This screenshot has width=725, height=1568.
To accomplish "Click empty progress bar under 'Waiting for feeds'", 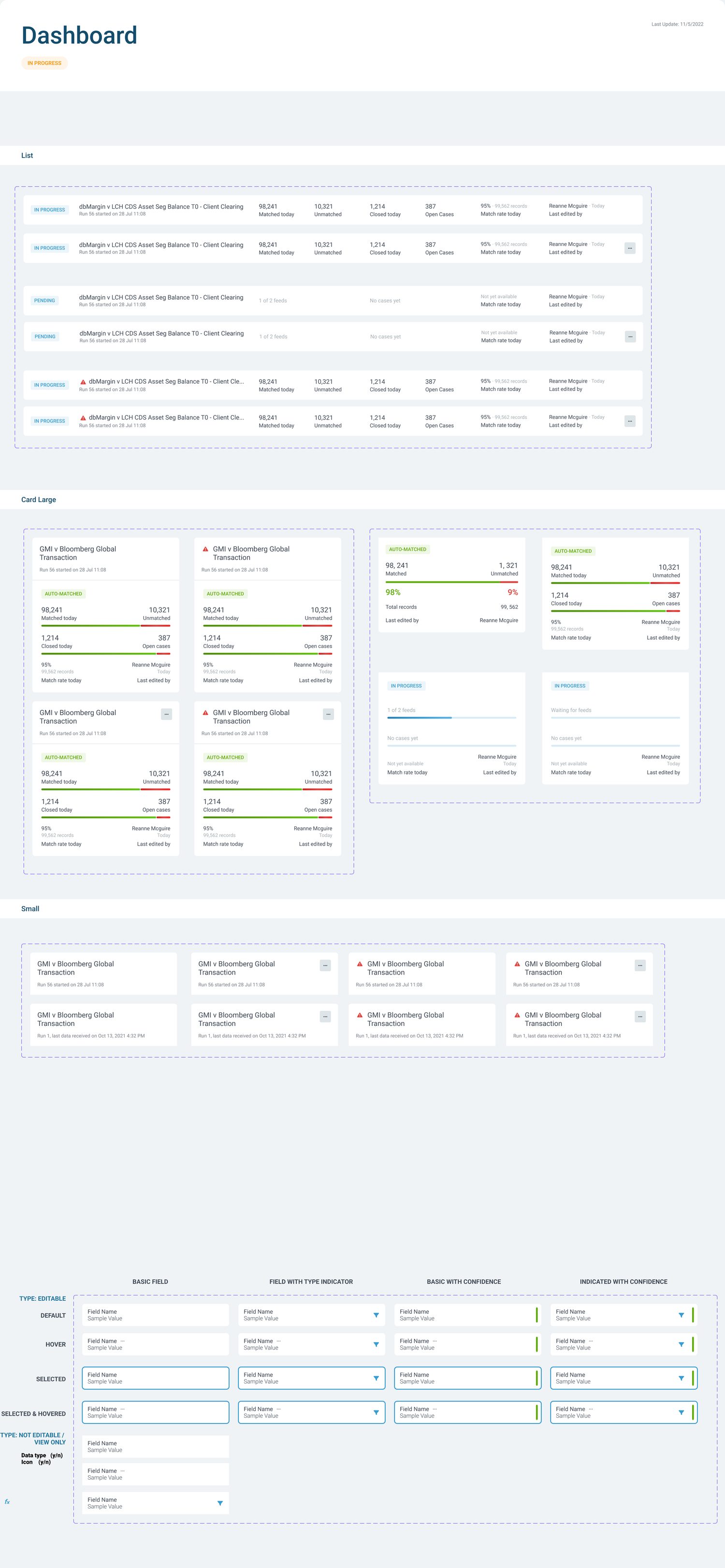I will (x=615, y=718).
